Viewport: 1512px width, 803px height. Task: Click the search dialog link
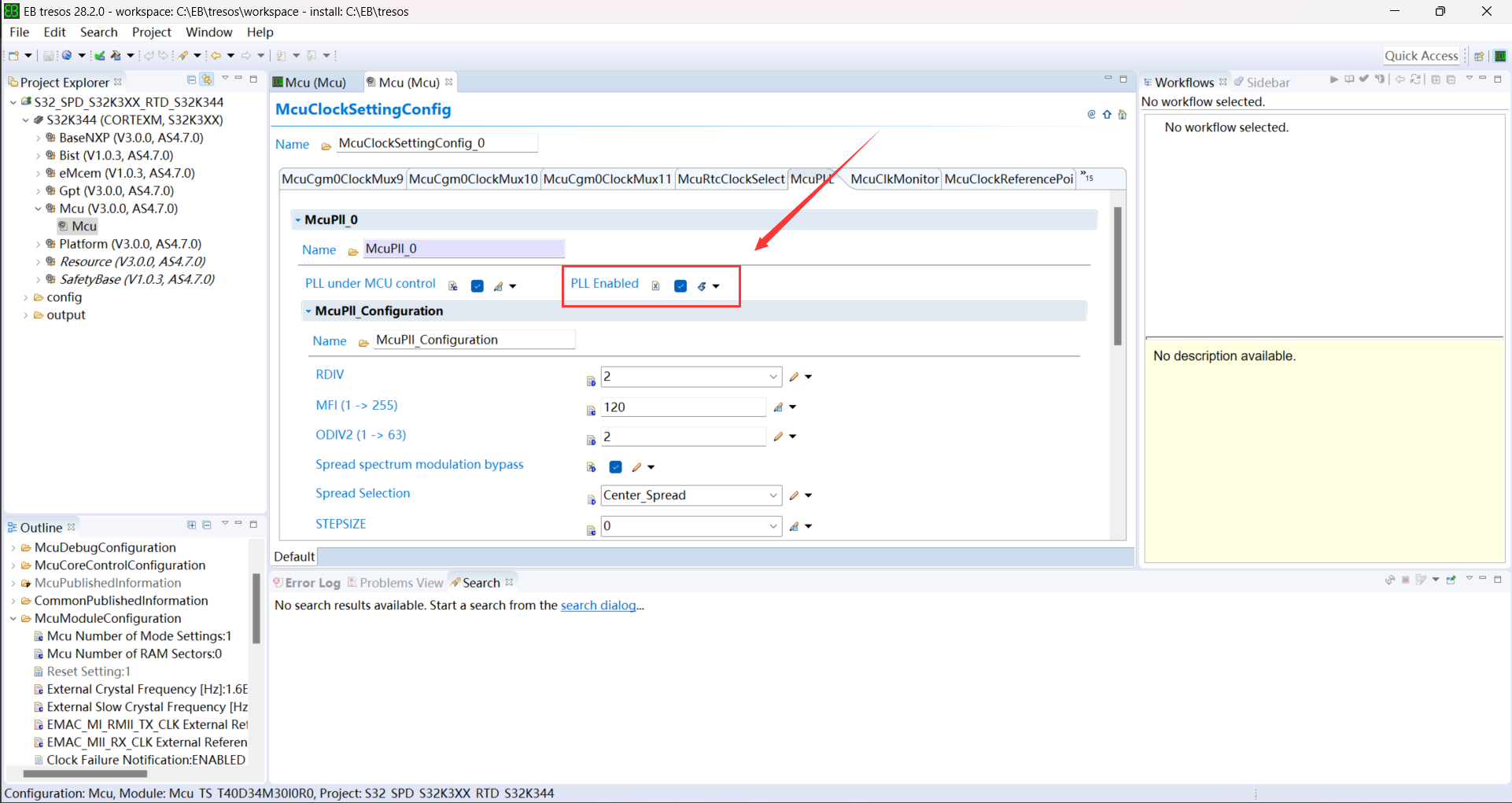pos(597,606)
